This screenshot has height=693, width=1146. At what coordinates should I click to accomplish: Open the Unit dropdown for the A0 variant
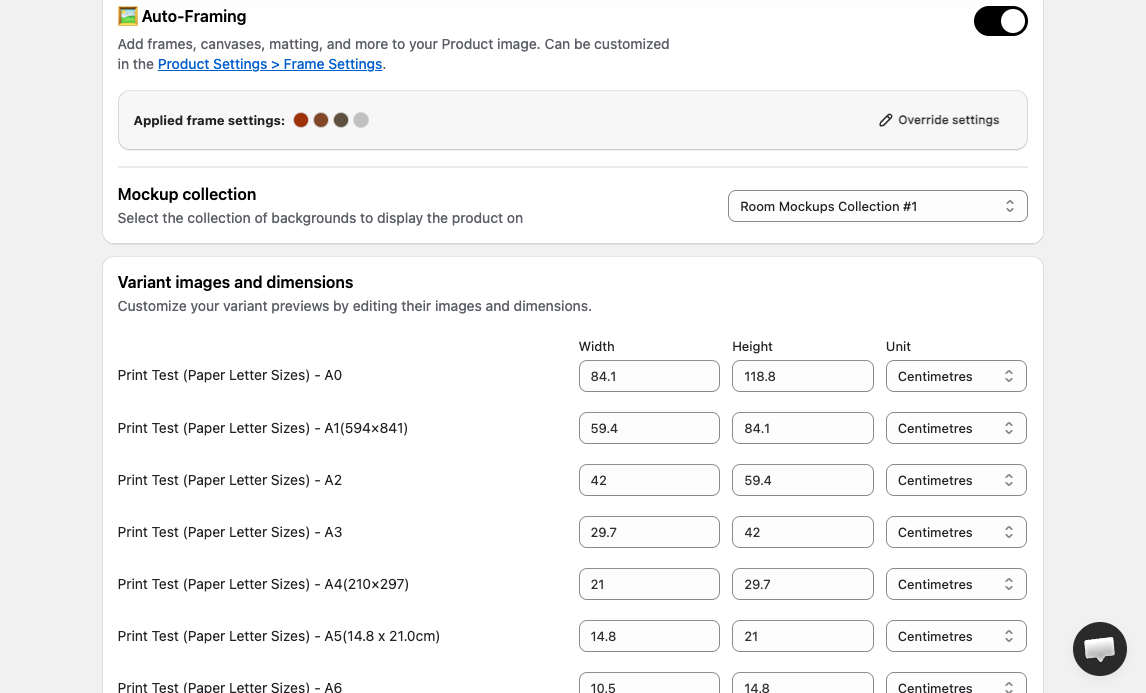956,376
